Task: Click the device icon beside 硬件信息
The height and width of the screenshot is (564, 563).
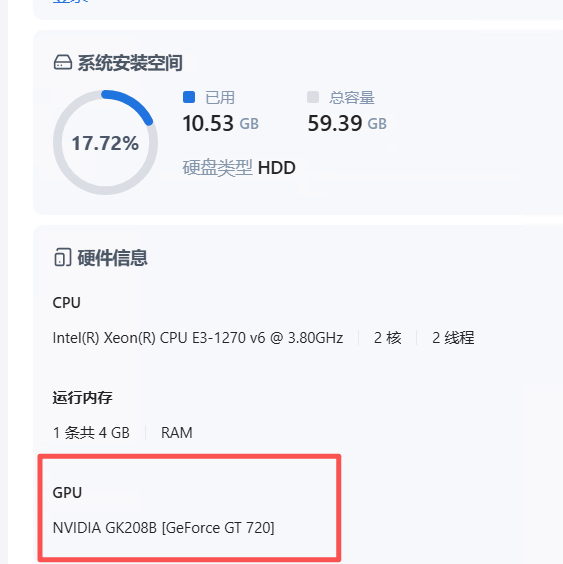Action: (63, 258)
